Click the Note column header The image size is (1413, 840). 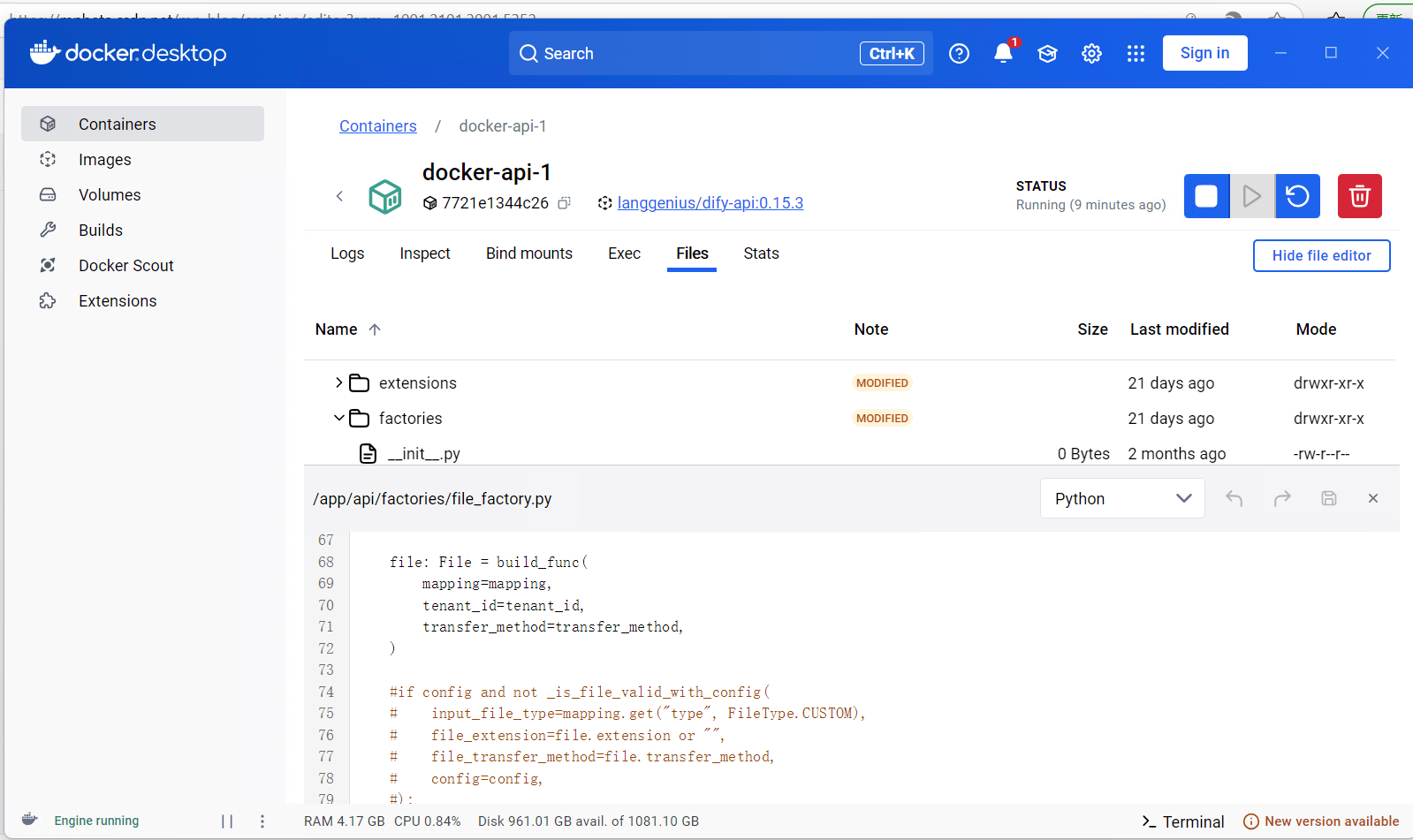pyautogui.click(x=870, y=329)
